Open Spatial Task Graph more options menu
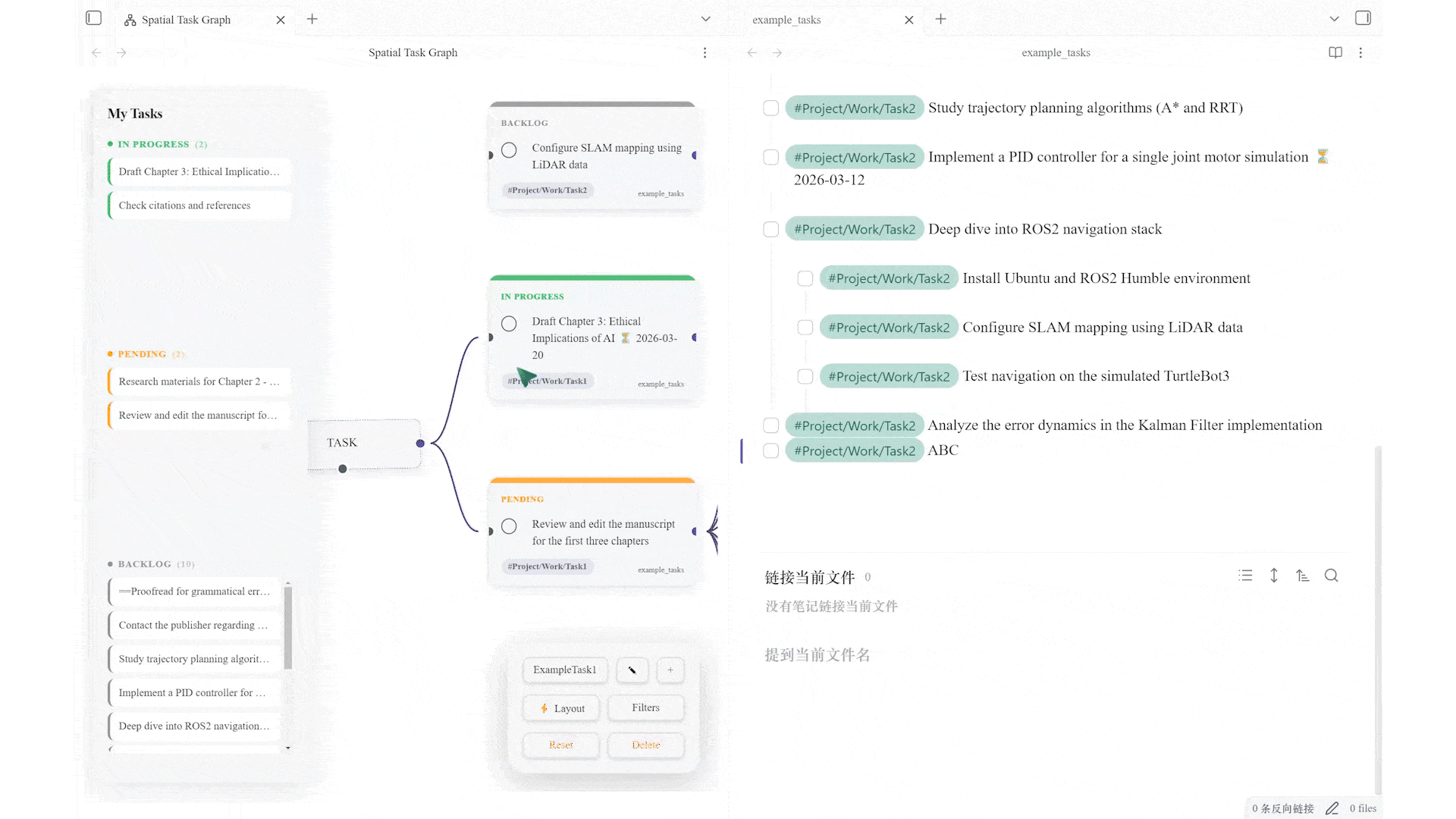 pos(704,52)
